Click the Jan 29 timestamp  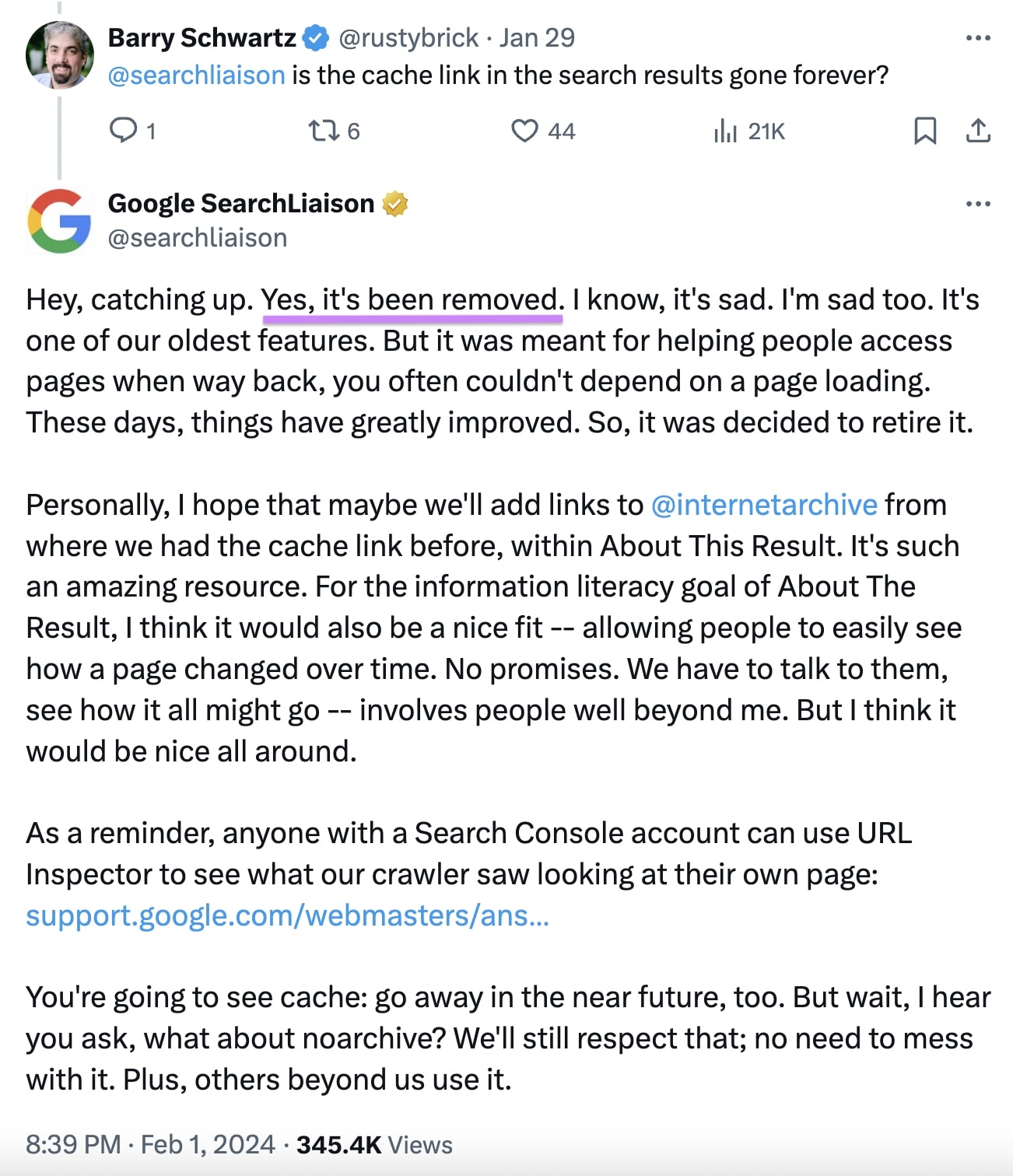pyautogui.click(x=538, y=37)
